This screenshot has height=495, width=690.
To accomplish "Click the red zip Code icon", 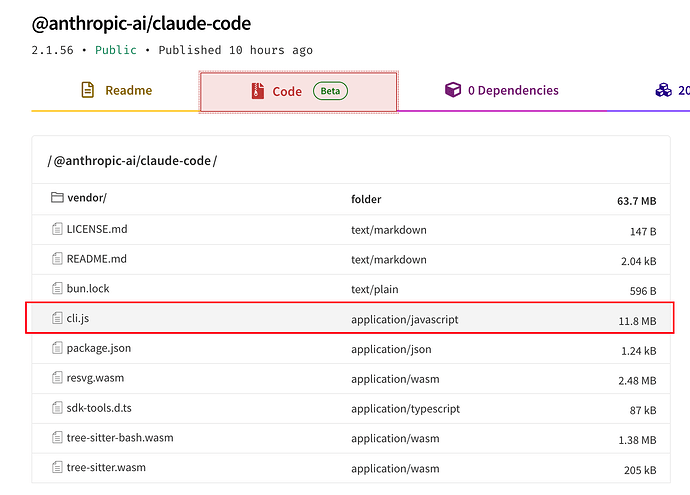I will coord(258,91).
